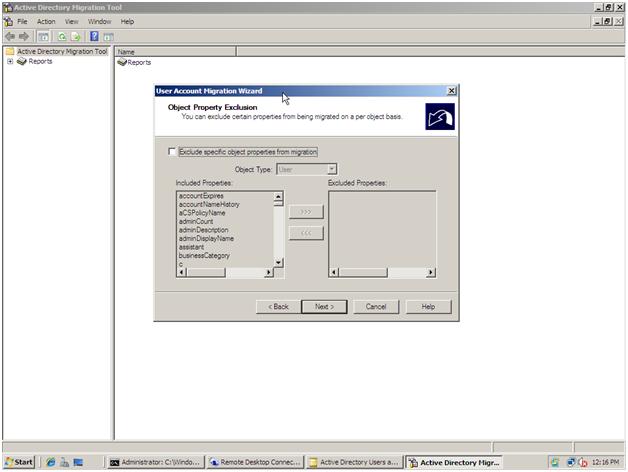Click the Reports book icon in tree
628x472 pixels.
[x=22, y=61]
